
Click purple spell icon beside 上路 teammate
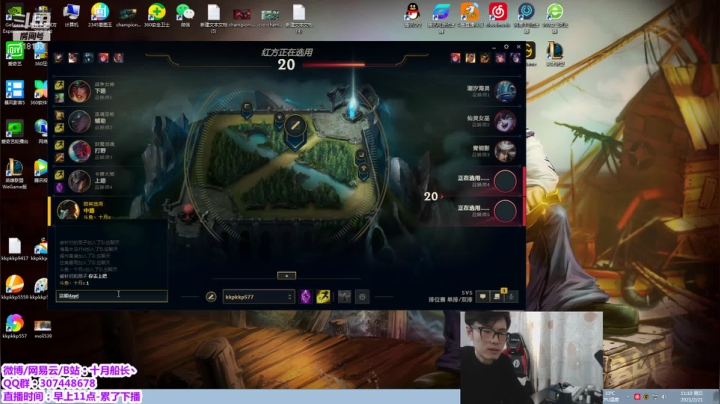(x=59, y=187)
